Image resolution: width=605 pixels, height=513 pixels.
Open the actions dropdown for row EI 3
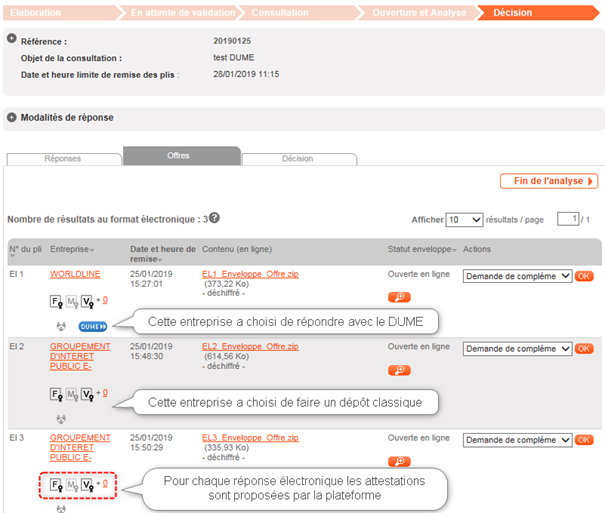pos(517,440)
